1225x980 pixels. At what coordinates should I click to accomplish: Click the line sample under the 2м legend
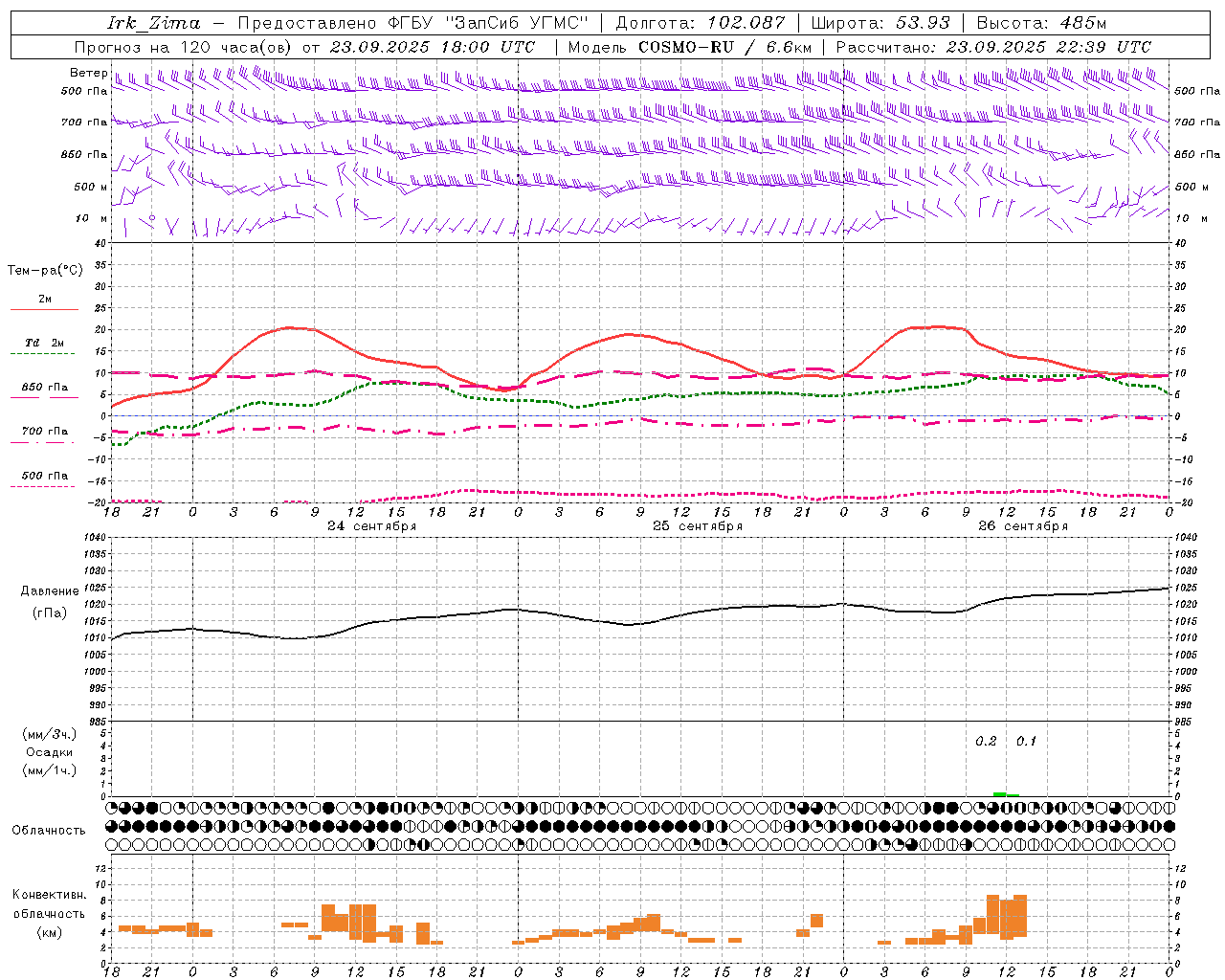click(44, 309)
